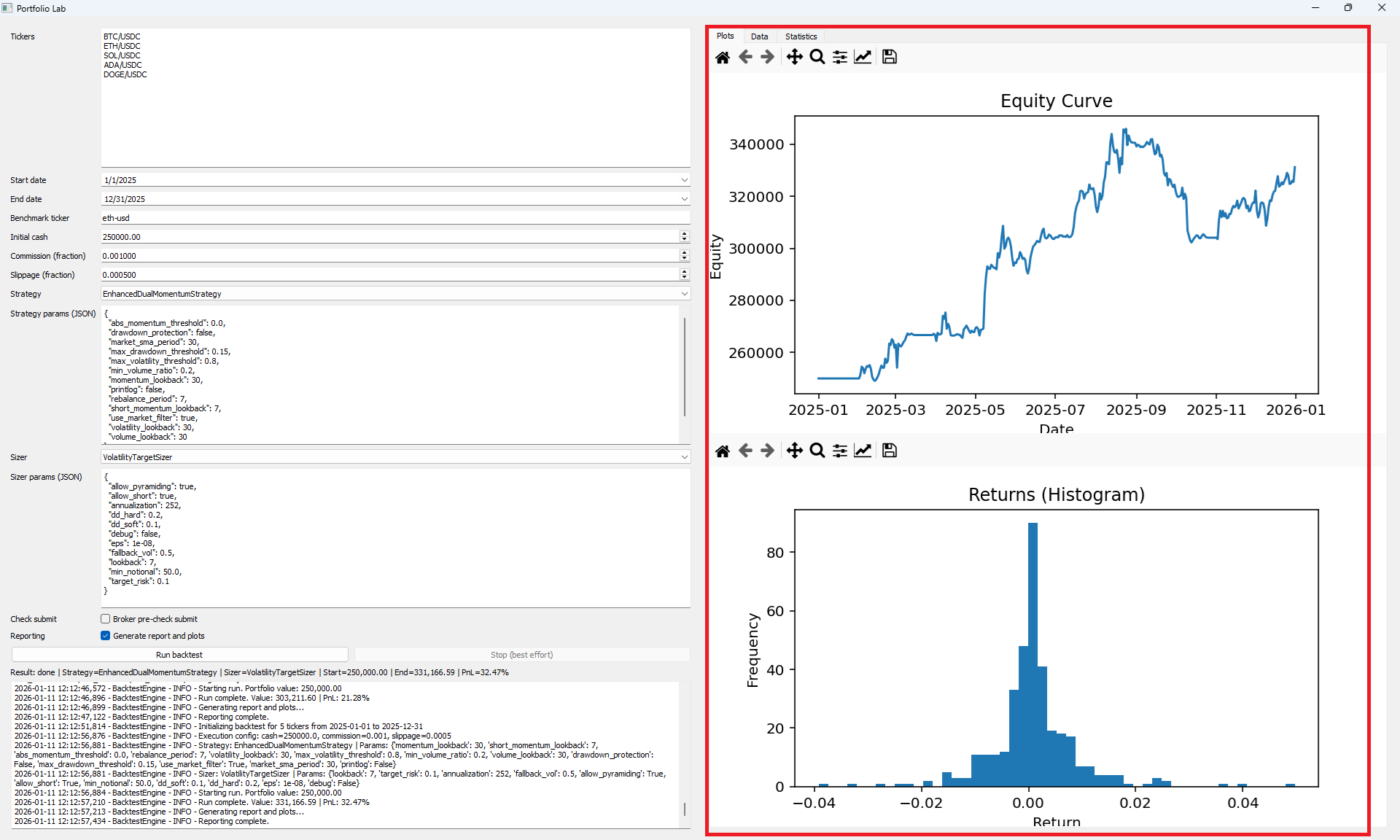Open the Sizer selection dropdown

tap(684, 456)
